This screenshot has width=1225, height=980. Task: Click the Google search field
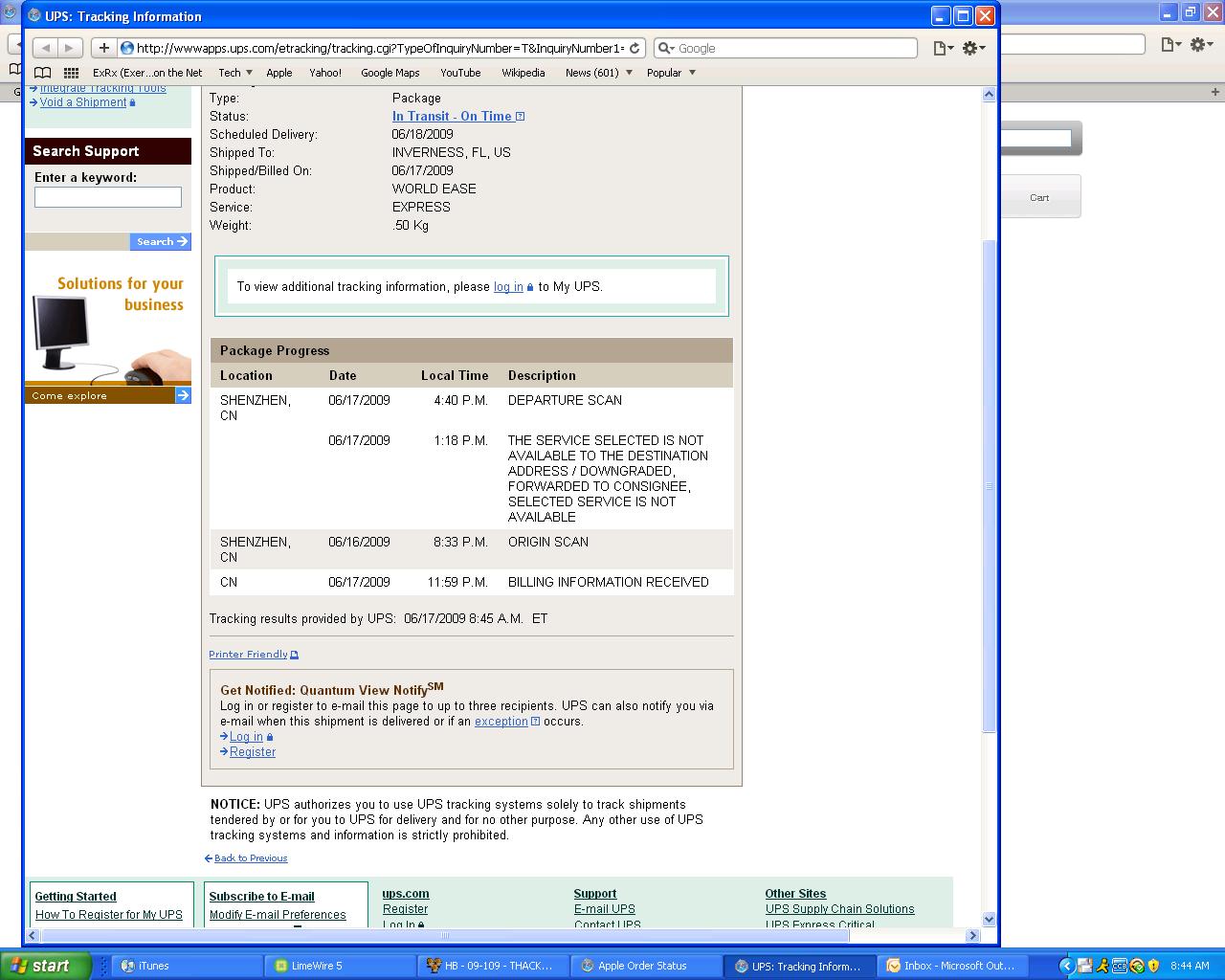(x=785, y=48)
